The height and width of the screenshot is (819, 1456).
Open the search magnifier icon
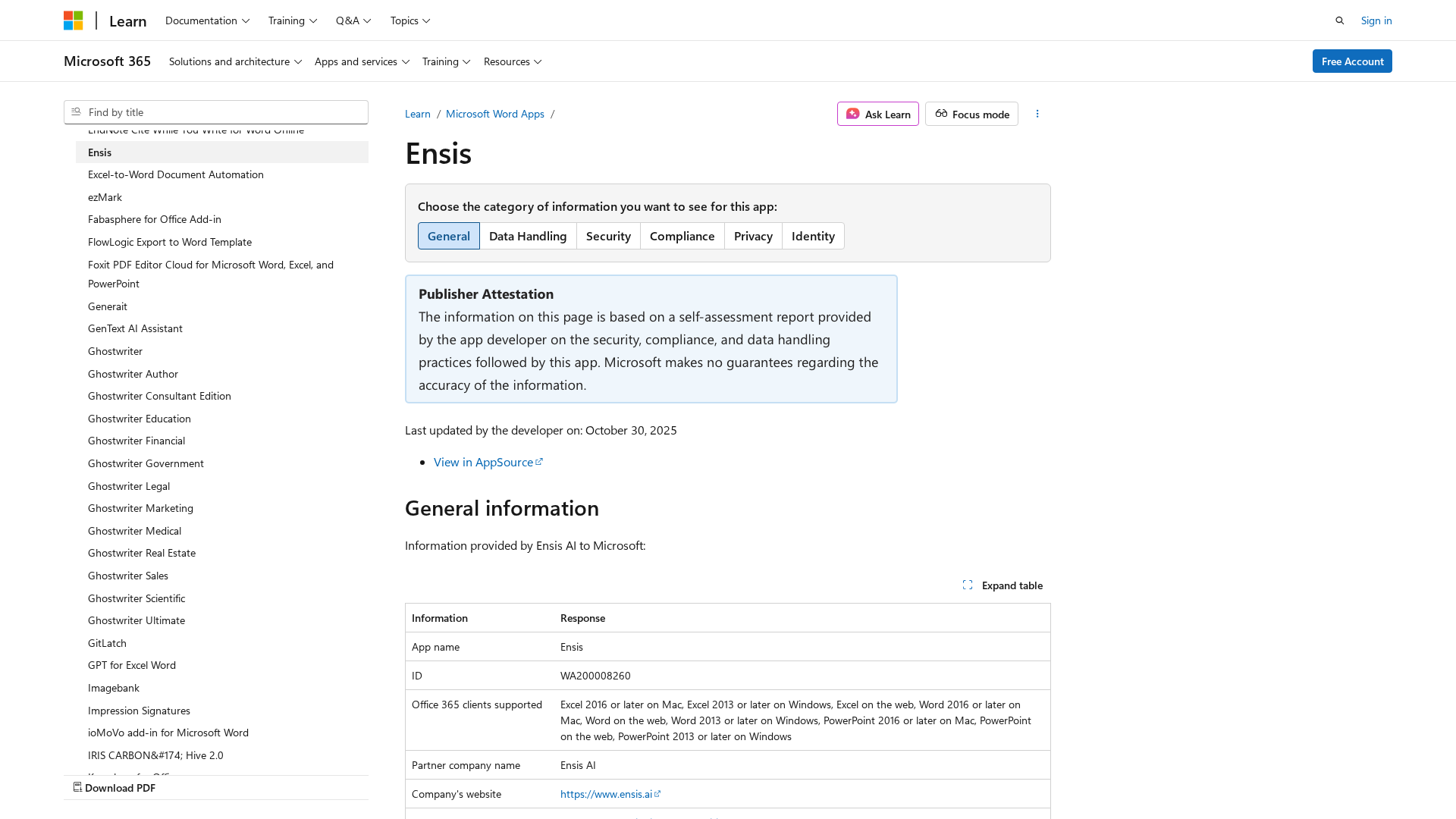(1340, 20)
